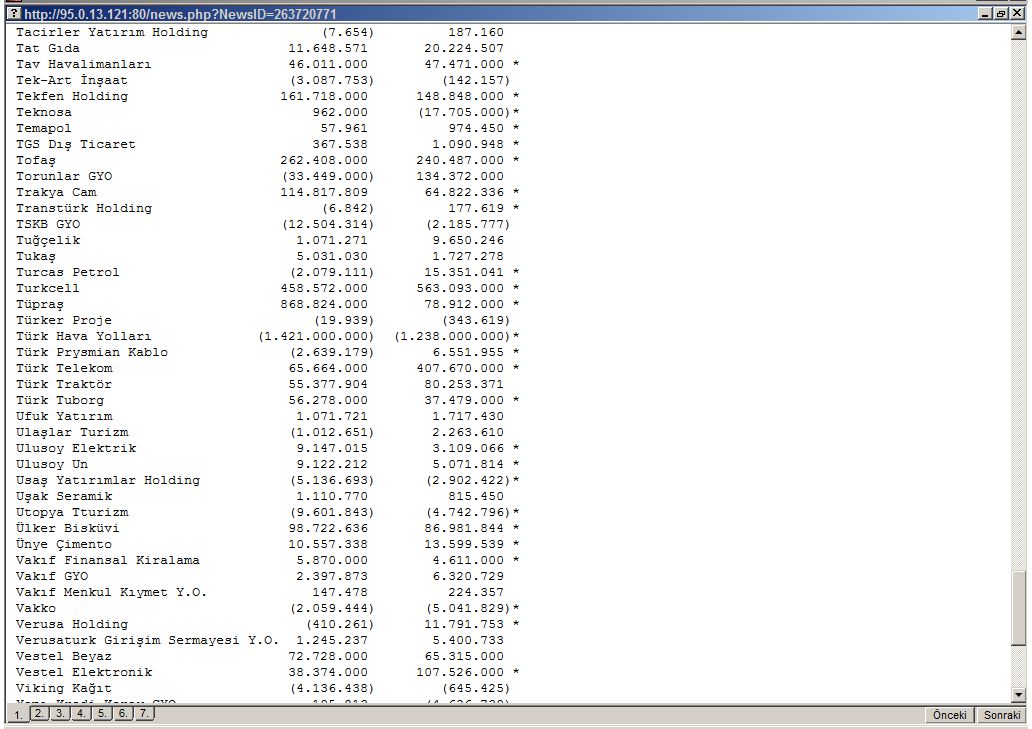The width and height of the screenshot is (1032, 729).
Task: Click the question-mark icon in the title bar
Action: pos(13,14)
